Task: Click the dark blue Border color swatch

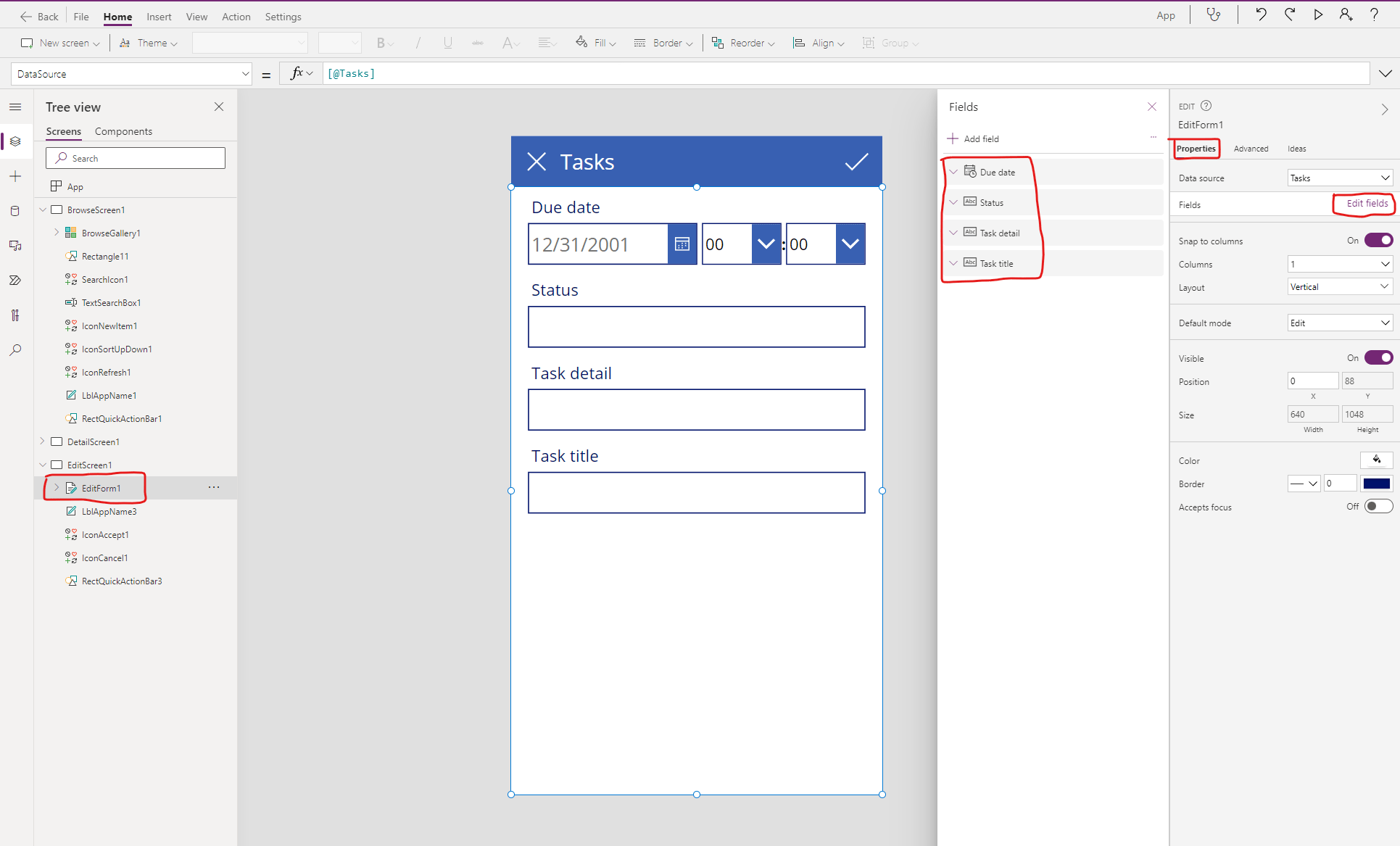Action: [x=1376, y=484]
